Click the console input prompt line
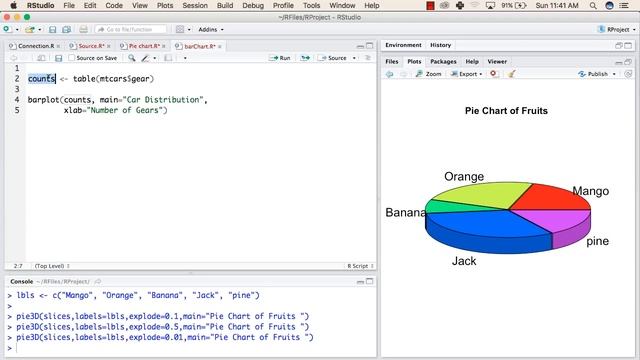640x360 pixels. [x=191, y=348]
